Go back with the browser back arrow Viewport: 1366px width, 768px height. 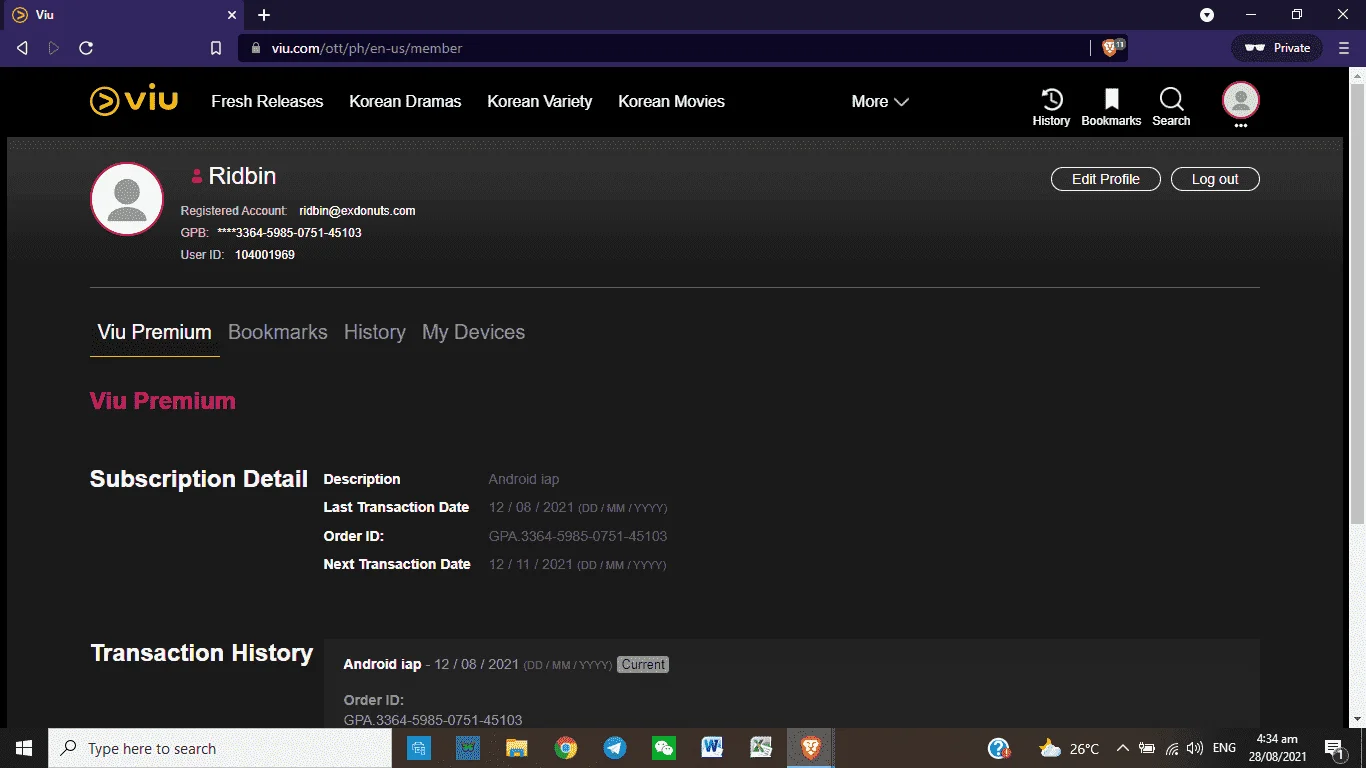22,48
